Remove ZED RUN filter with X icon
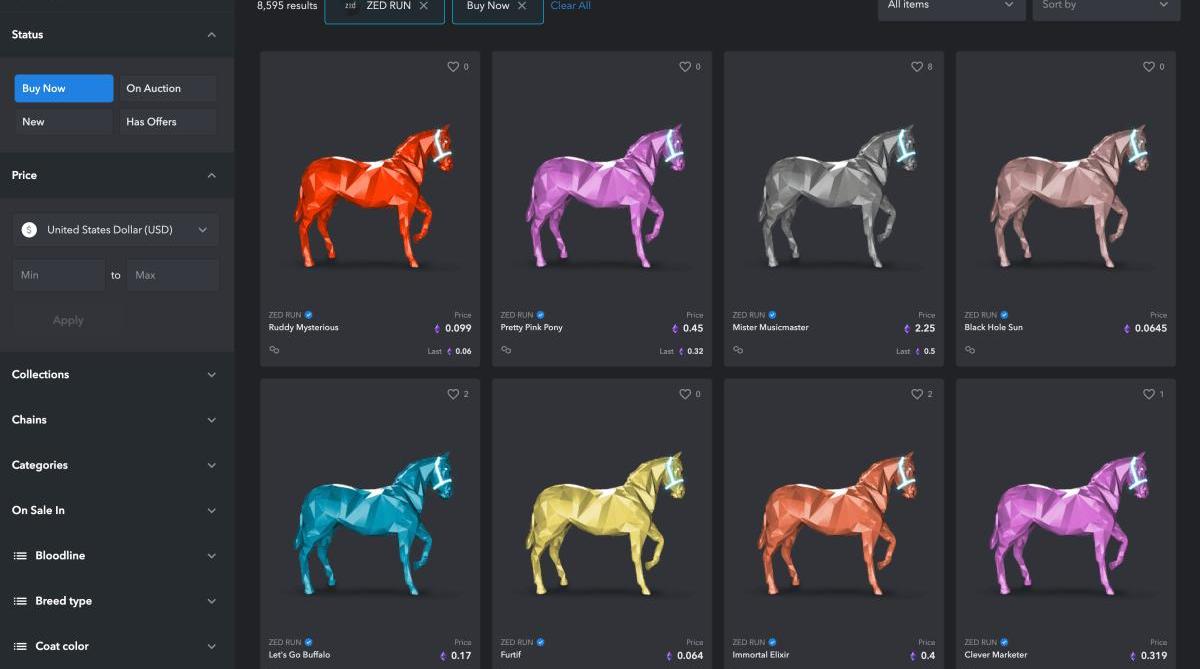The height and width of the screenshot is (669, 1200). (424, 6)
